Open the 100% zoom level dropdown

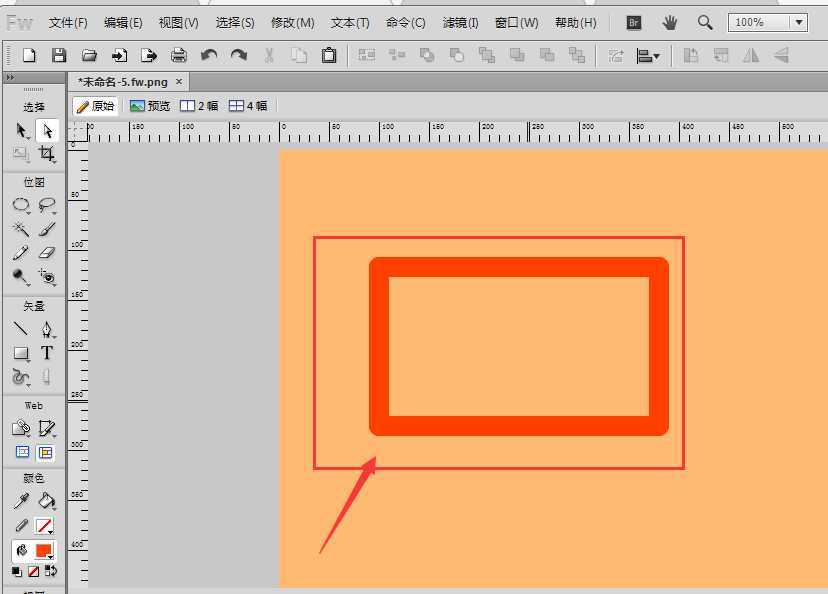click(797, 22)
